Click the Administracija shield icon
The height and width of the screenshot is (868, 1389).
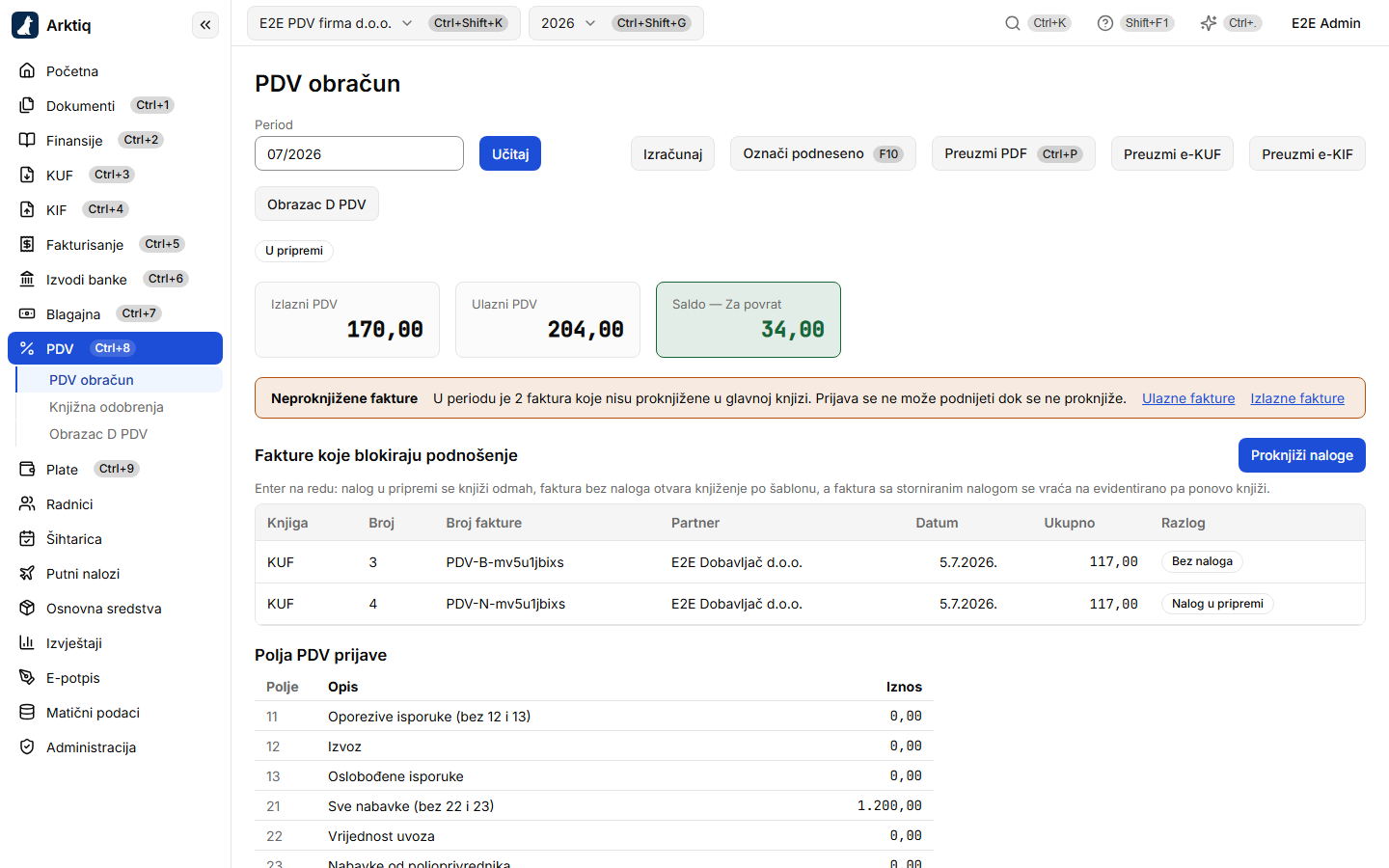click(27, 747)
